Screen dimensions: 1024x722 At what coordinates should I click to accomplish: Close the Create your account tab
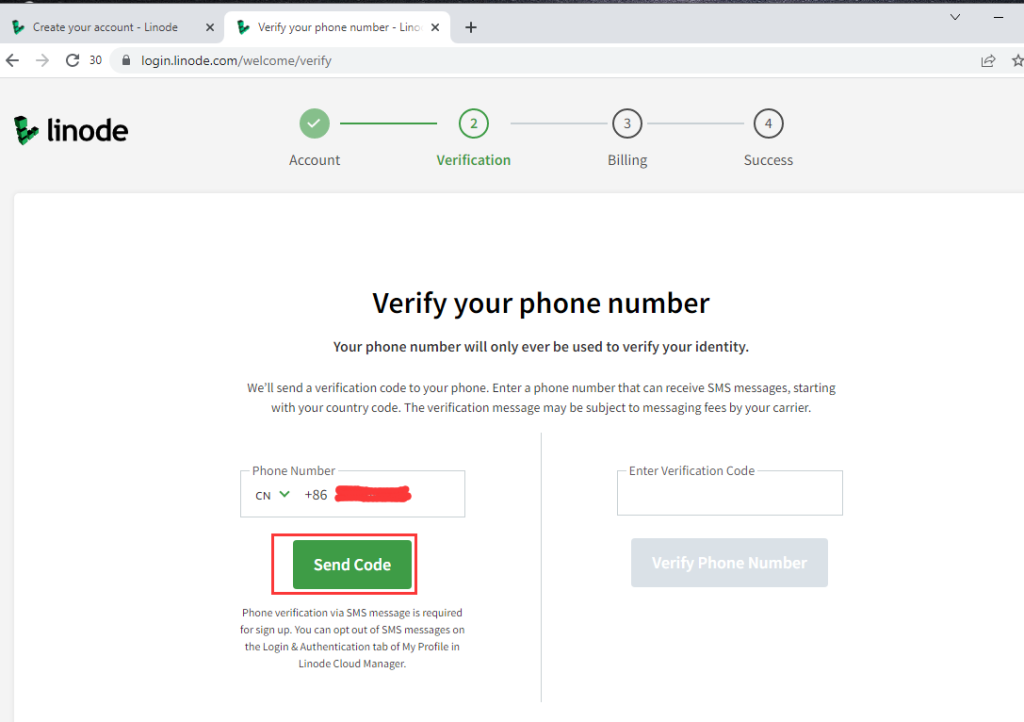[x=210, y=27]
